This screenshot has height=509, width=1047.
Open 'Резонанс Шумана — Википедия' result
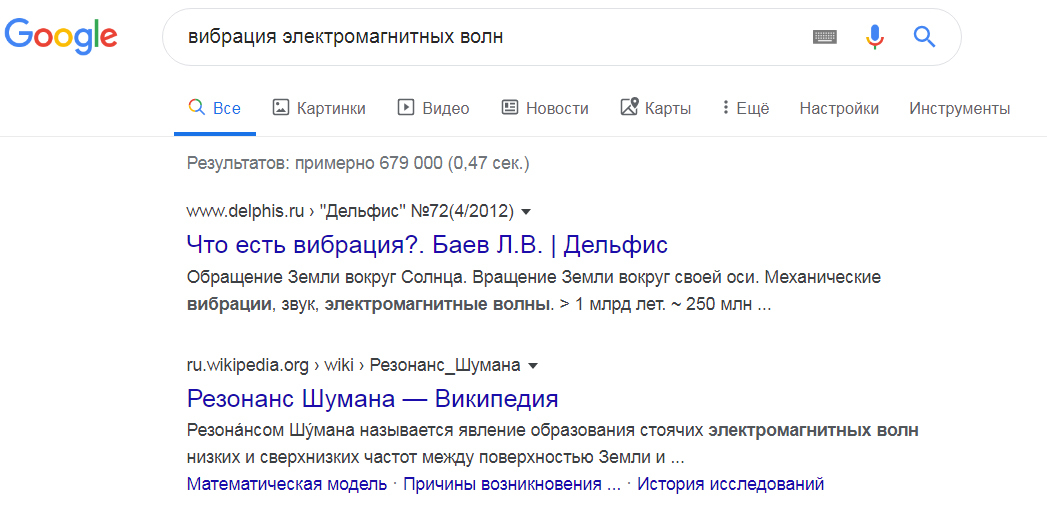pos(372,399)
